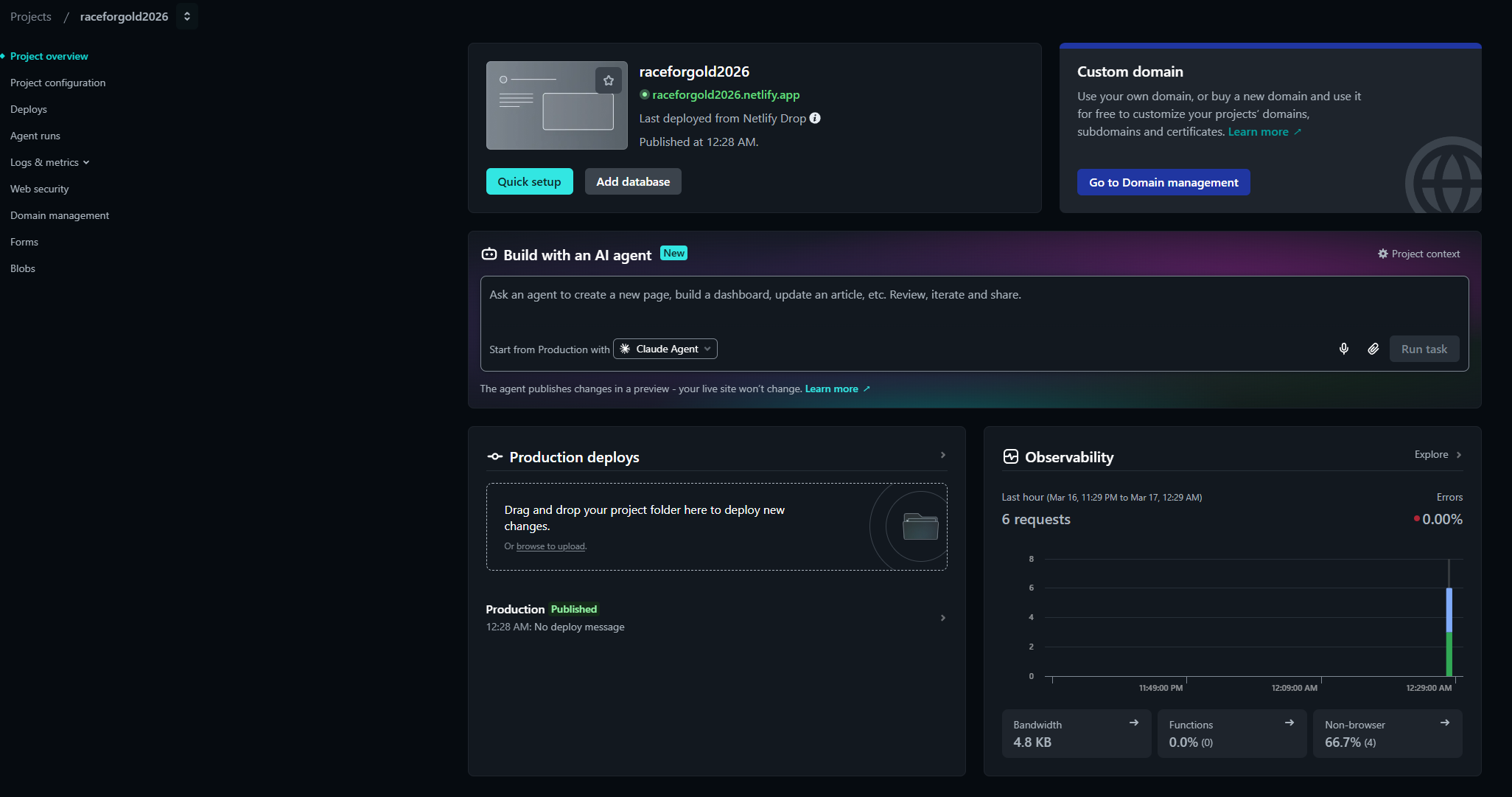Click the Bandwidth 4.8 KB value
This screenshot has width=1512, height=797.
(1032, 742)
